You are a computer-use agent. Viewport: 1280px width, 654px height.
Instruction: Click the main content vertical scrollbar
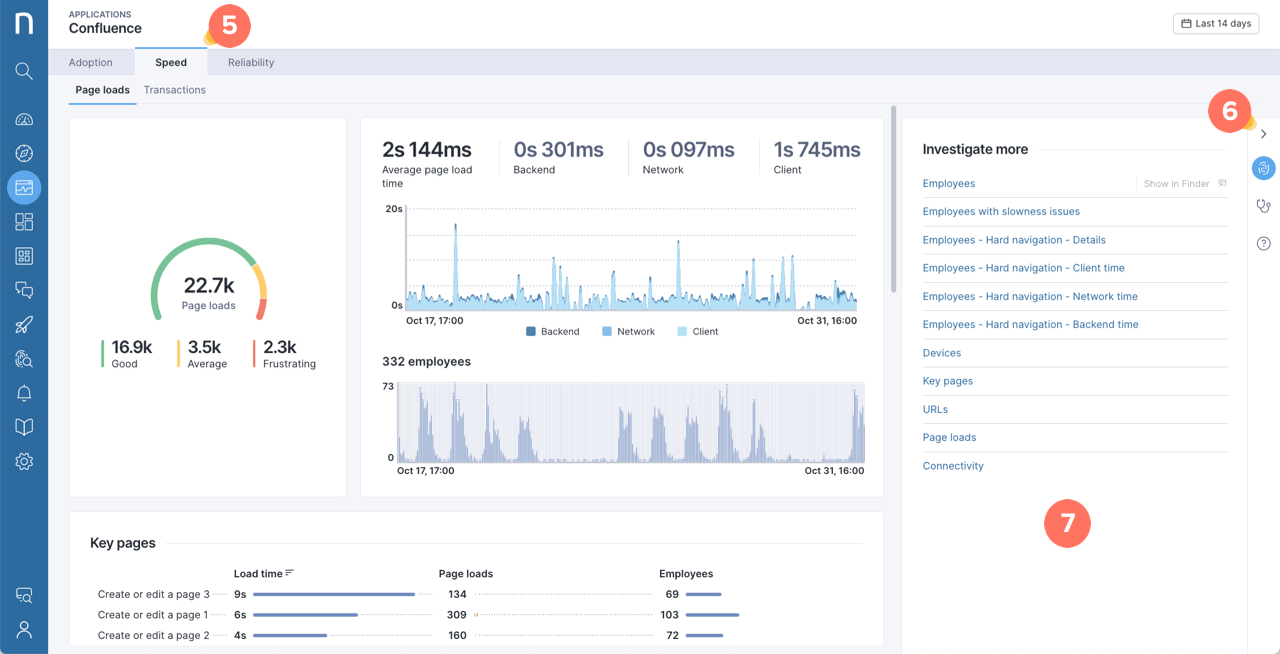[894, 198]
